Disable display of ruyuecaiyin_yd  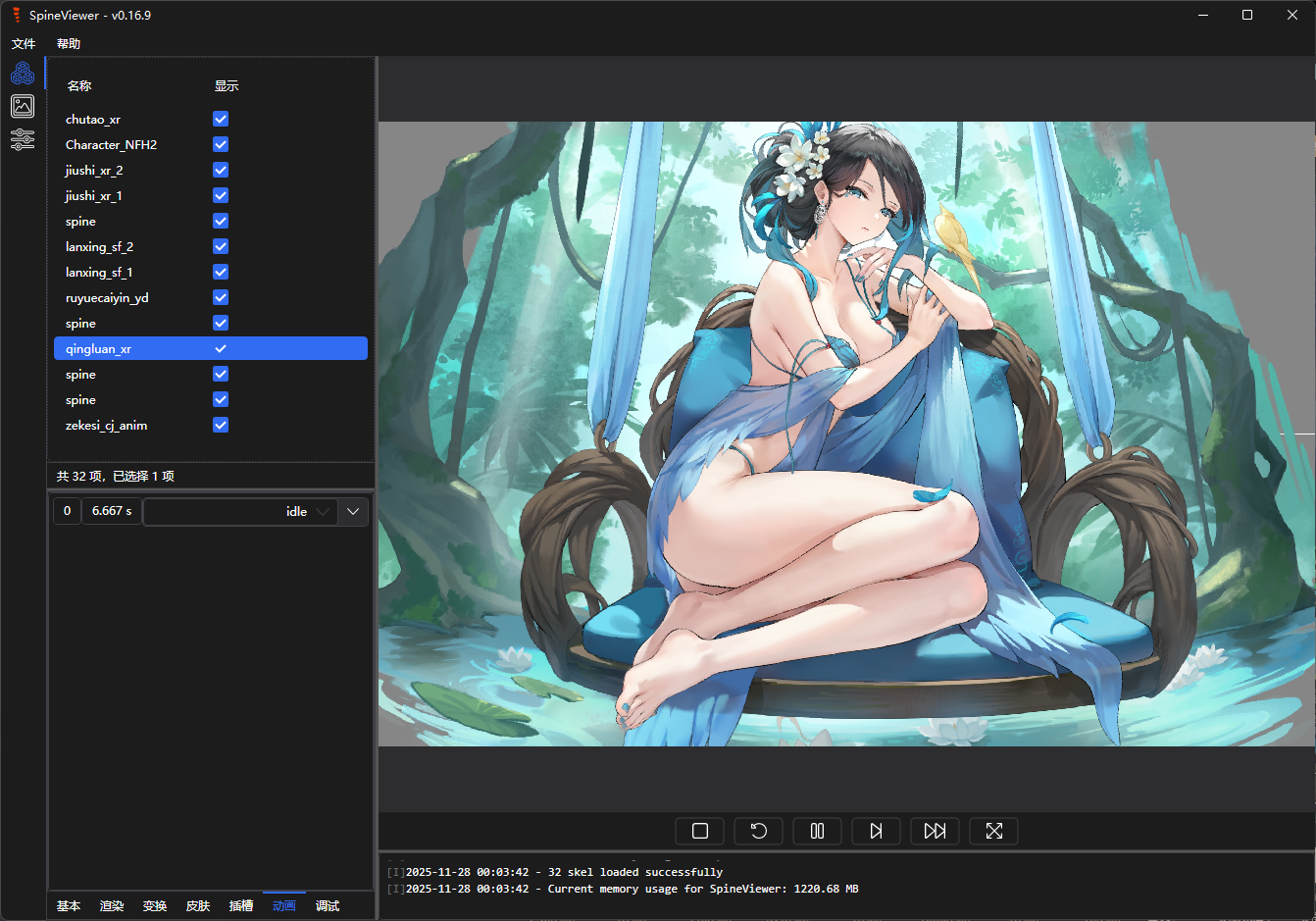coord(221,297)
